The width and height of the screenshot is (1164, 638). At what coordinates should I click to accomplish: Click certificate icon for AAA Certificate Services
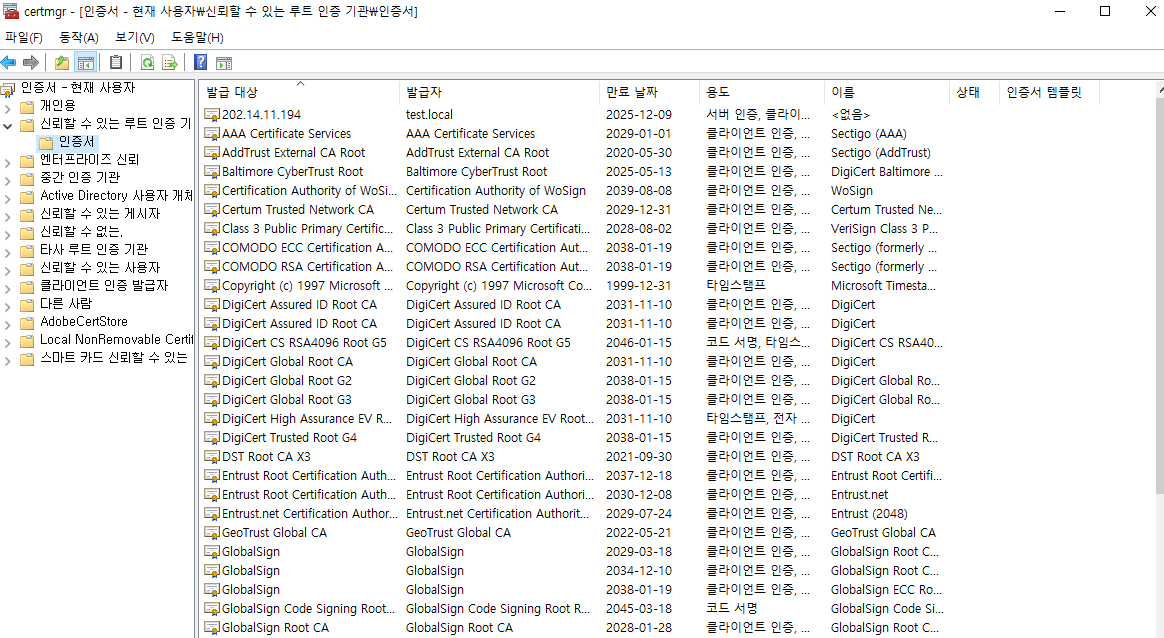(x=212, y=134)
